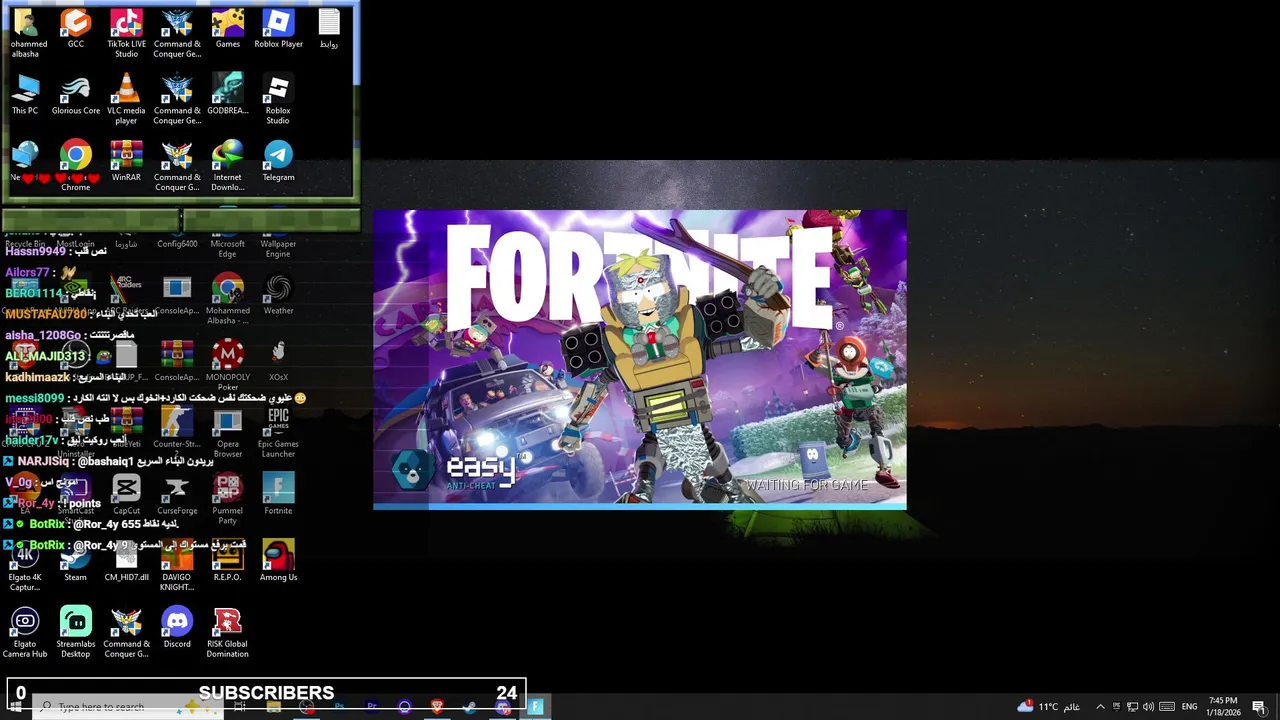Show hidden system tray icons
The width and height of the screenshot is (1280, 720).
coord(1100,707)
